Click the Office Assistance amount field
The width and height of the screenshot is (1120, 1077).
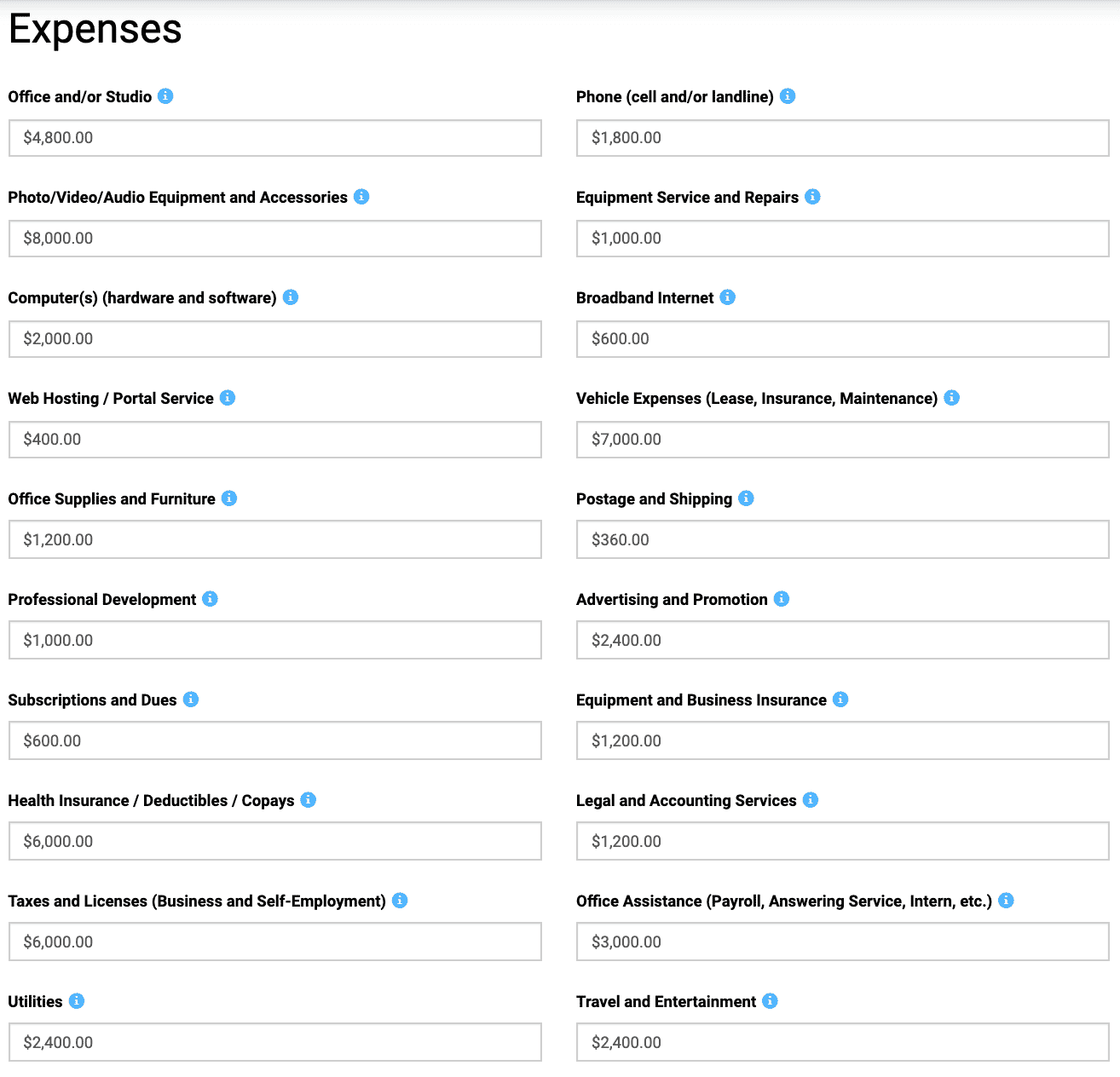[842, 942]
